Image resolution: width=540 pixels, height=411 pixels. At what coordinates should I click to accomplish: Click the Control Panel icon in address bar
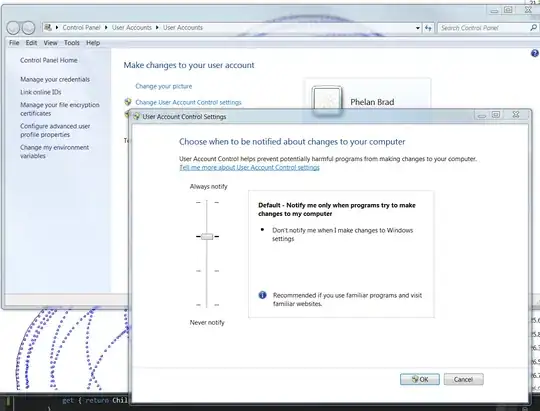(x=48, y=27)
